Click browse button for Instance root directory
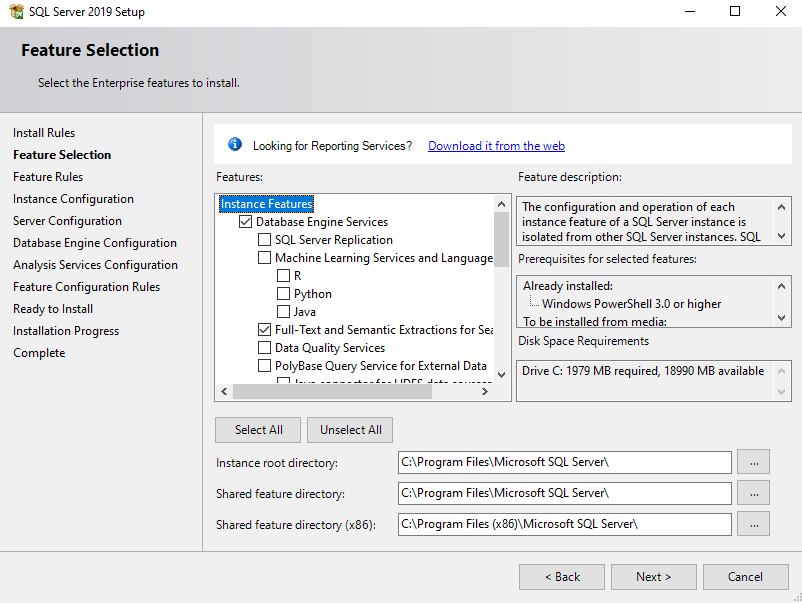 753,462
